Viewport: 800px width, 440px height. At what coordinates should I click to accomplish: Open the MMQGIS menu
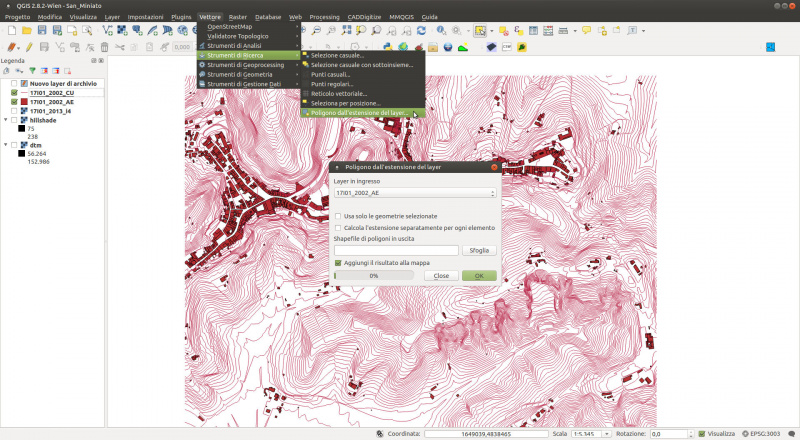(x=402, y=17)
